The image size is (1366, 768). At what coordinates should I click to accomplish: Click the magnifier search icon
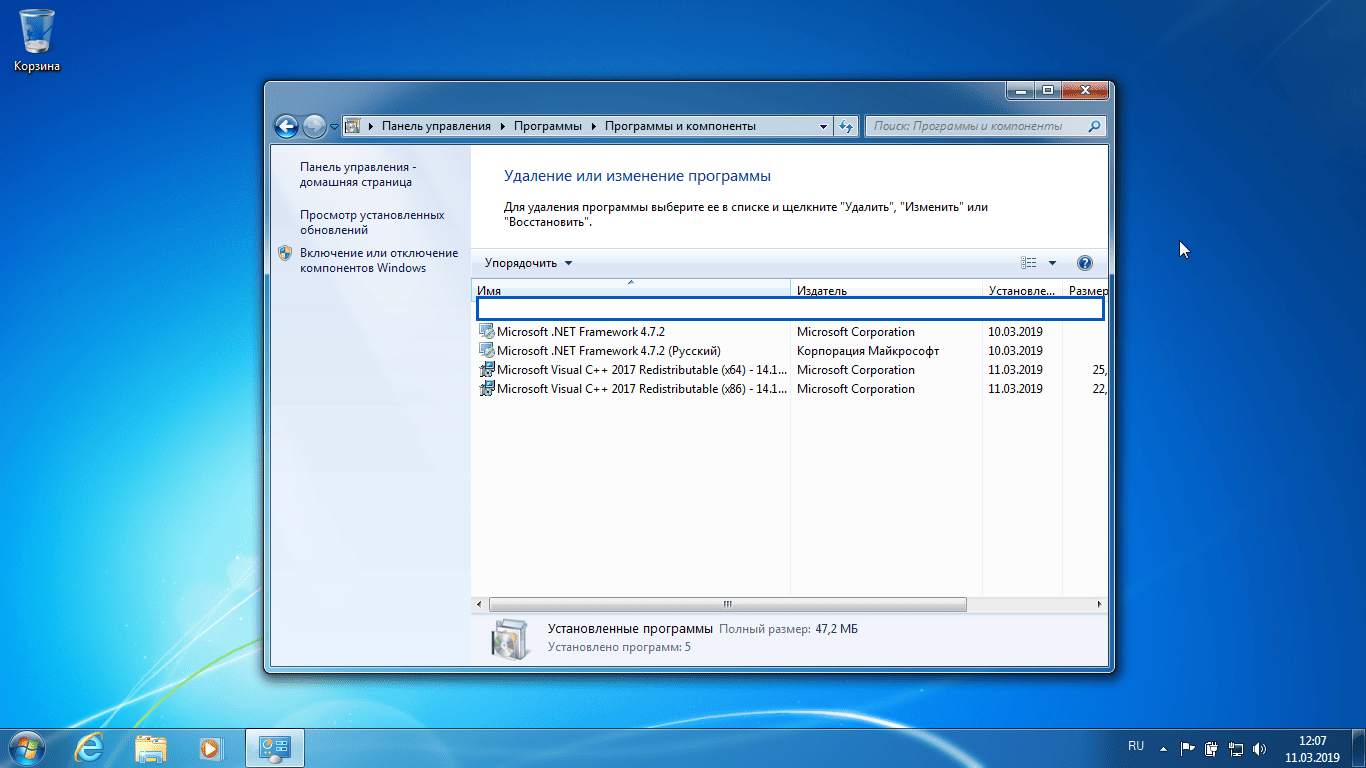[1094, 126]
